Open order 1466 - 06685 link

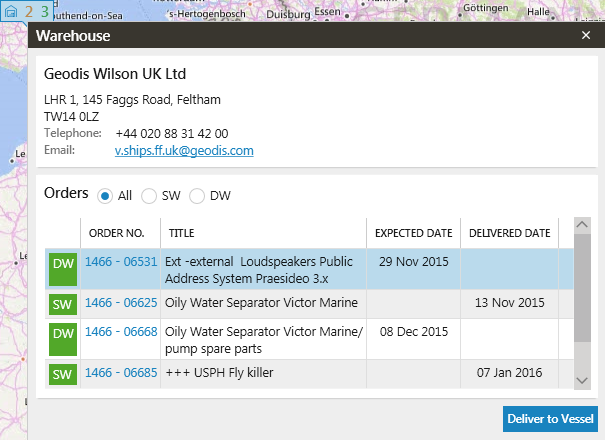pos(121,373)
